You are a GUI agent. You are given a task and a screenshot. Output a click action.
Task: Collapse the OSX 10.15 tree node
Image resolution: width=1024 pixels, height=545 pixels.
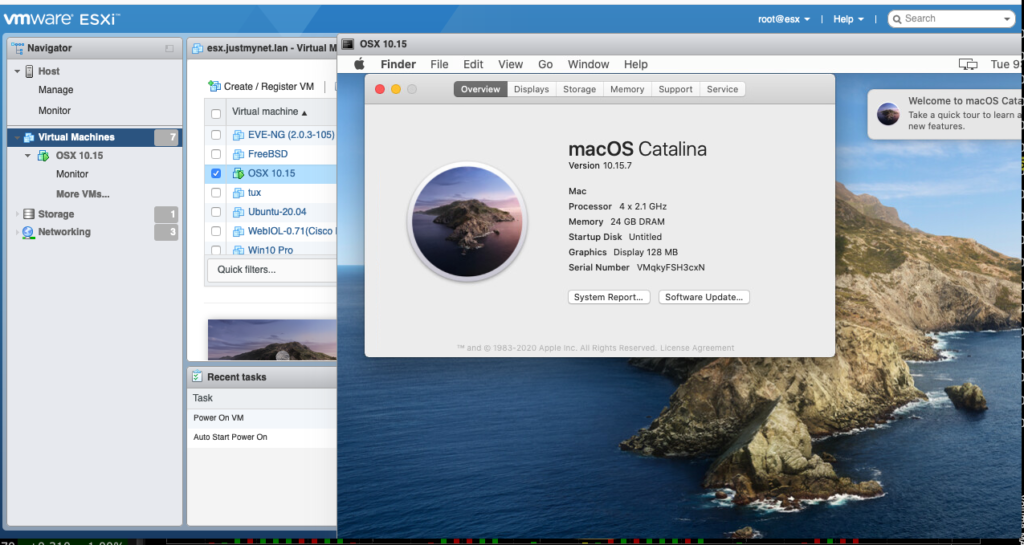pos(28,155)
